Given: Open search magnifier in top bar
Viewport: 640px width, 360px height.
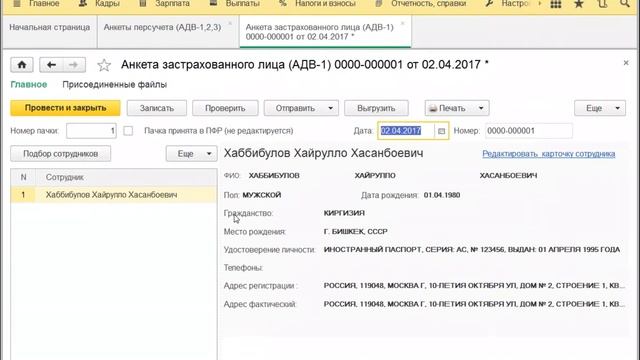Looking at the screenshot, I should [x=625, y=4].
